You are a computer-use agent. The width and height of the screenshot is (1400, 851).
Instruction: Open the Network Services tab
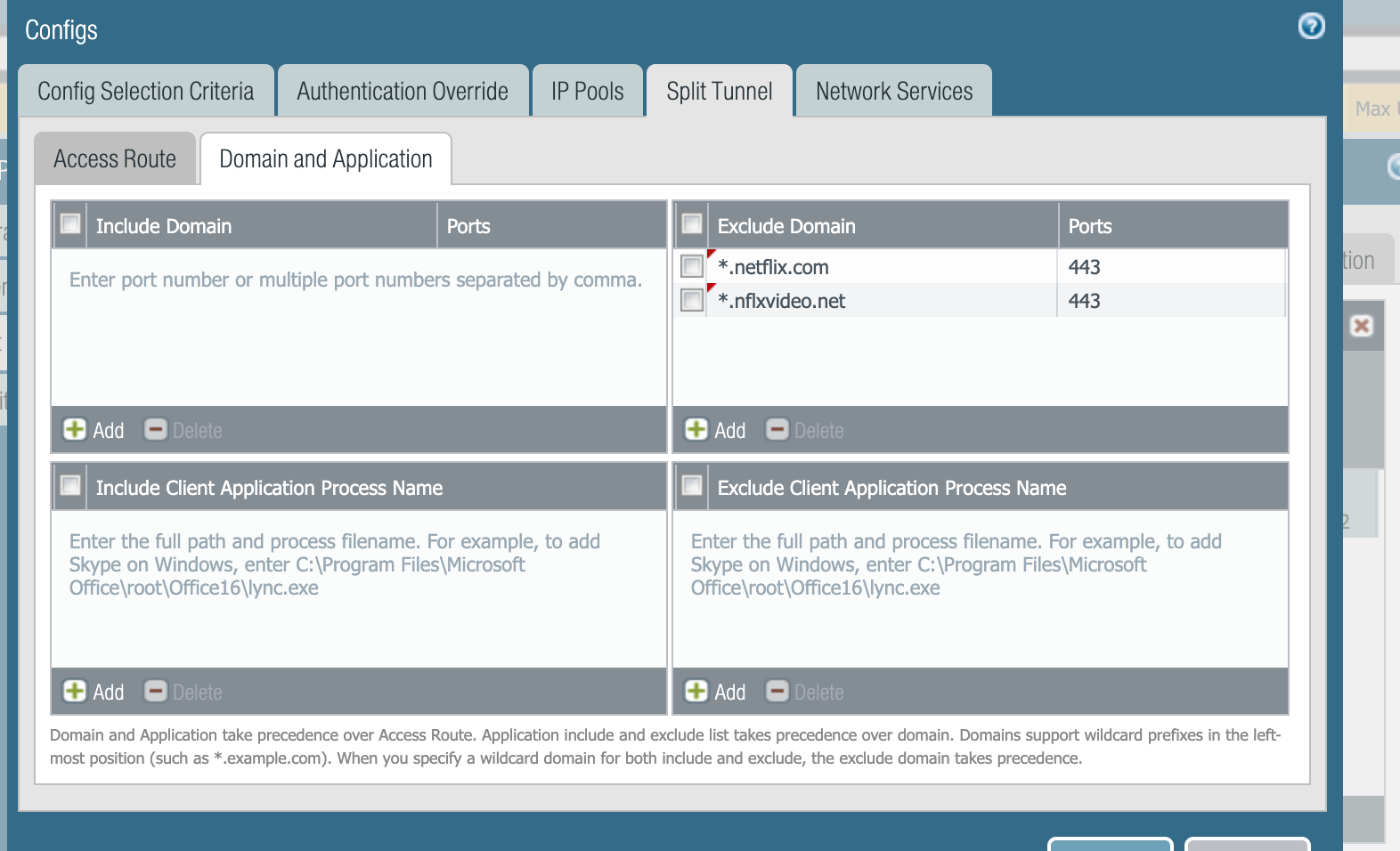click(x=893, y=92)
